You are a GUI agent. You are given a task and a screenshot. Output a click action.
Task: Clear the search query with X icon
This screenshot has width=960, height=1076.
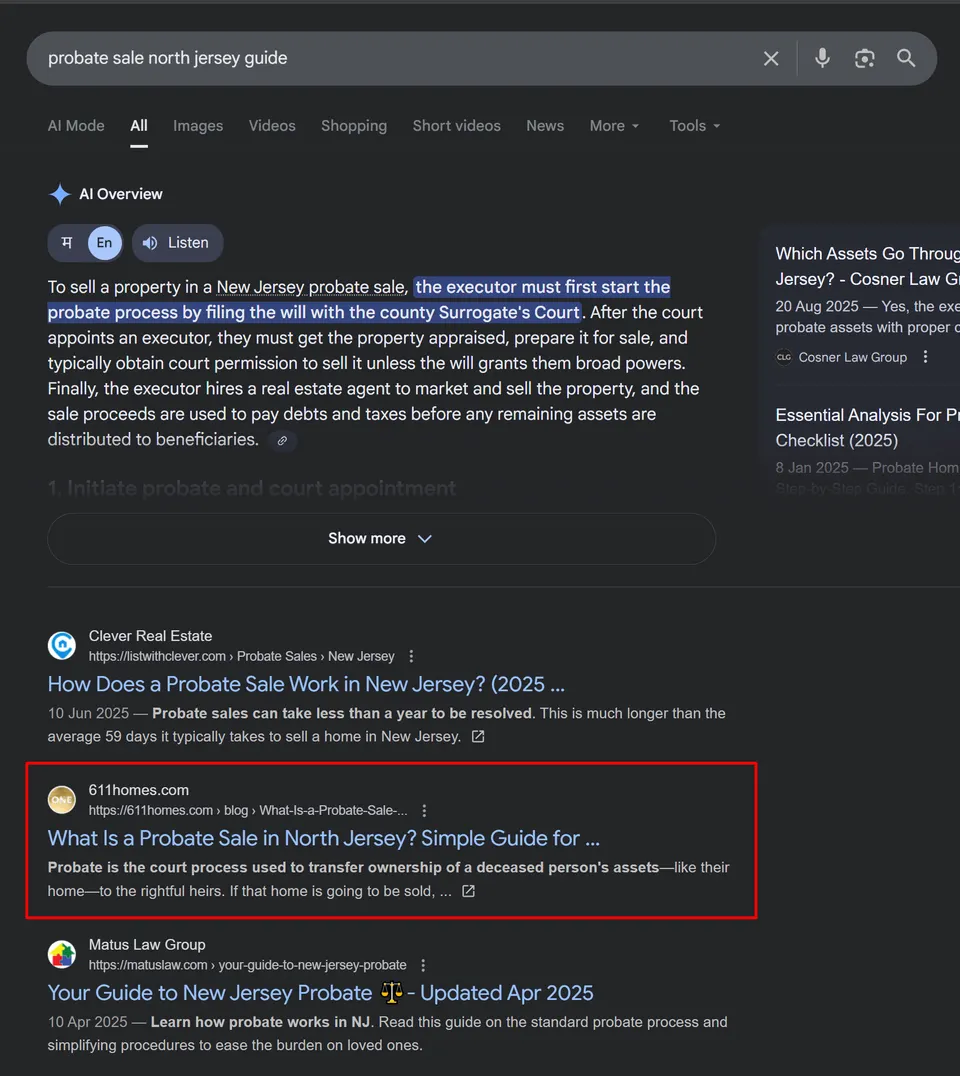pyautogui.click(x=771, y=58)
